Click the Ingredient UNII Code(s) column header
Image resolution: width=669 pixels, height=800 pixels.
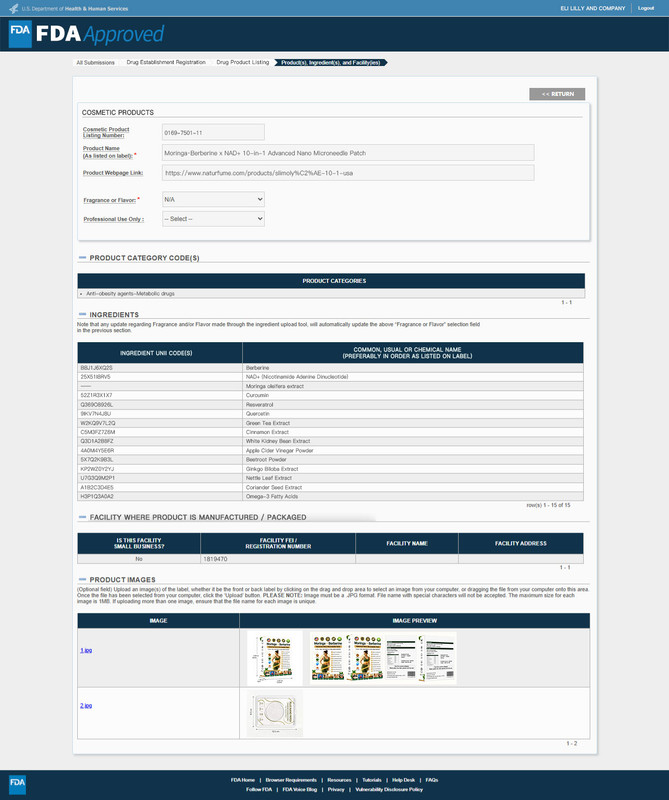click(x=160, y=353)
